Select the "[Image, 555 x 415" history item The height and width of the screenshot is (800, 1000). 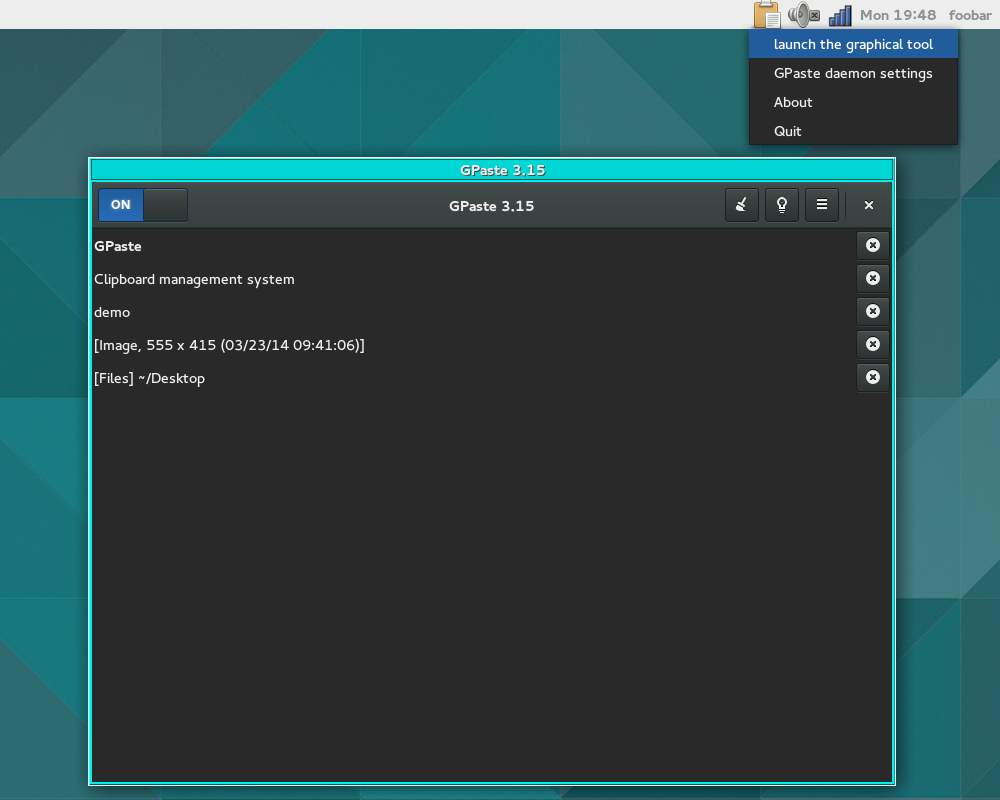pyautogui.click(x=230, y=345)
